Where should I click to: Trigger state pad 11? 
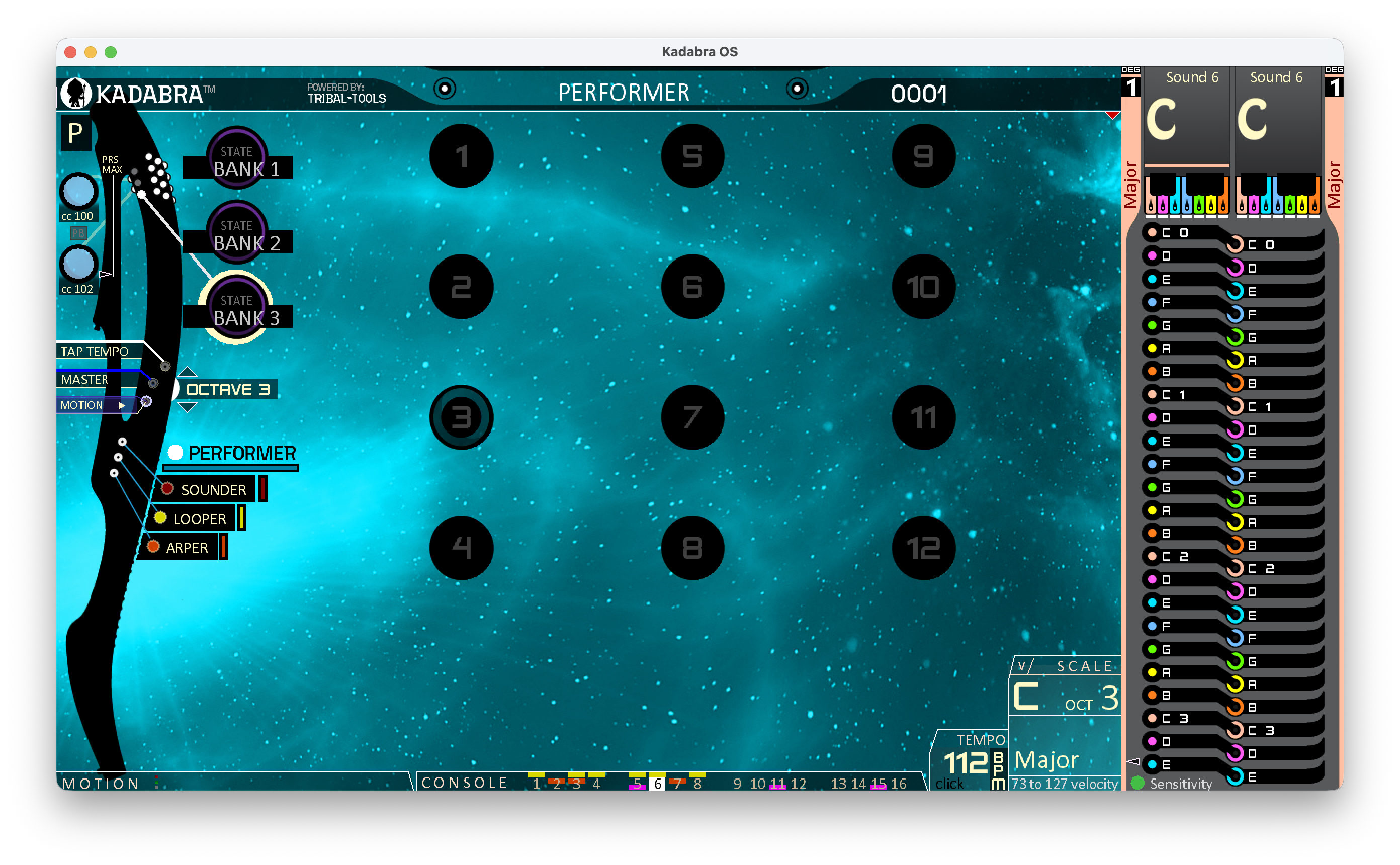coord(924,417)
